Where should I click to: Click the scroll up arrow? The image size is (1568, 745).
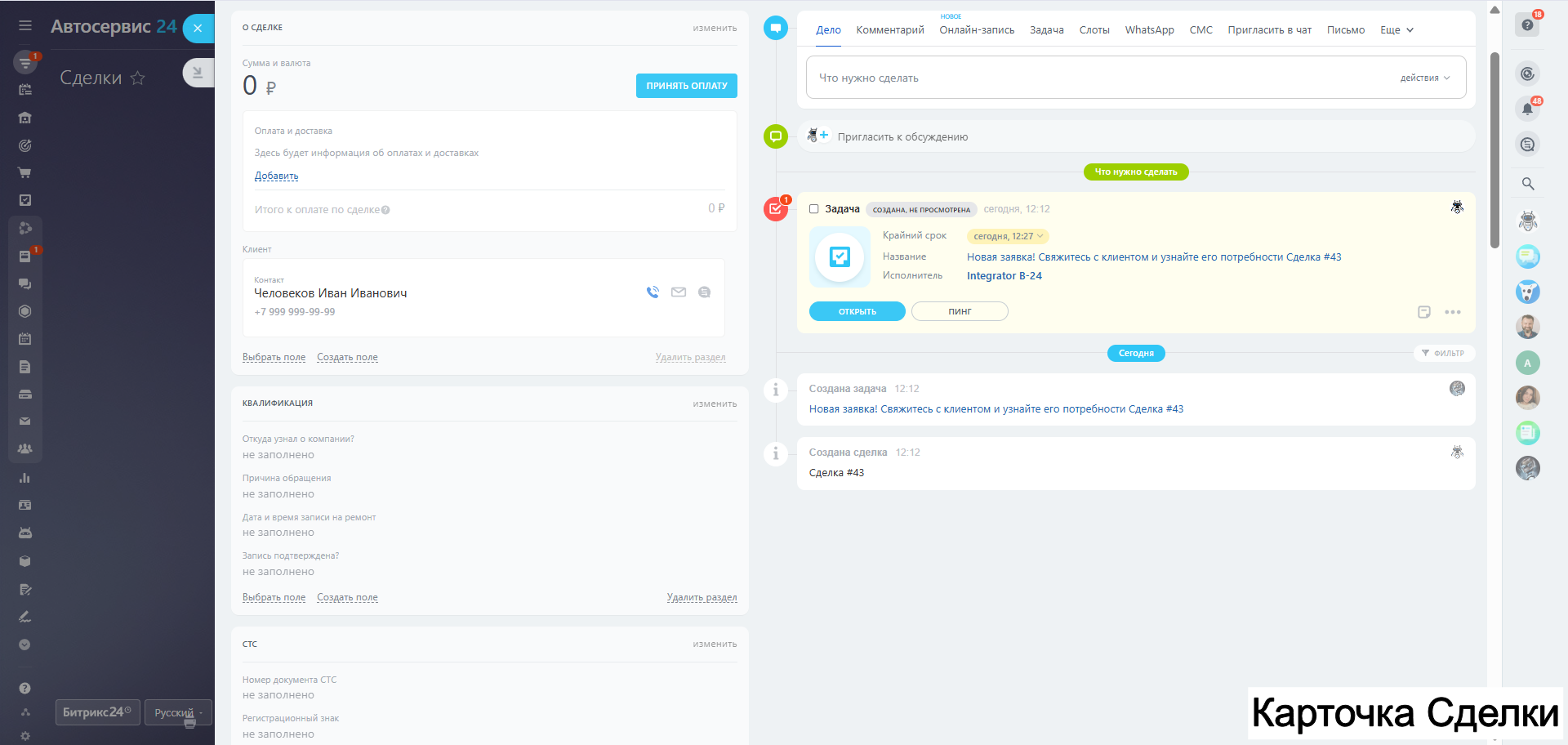click(1494, 11)
